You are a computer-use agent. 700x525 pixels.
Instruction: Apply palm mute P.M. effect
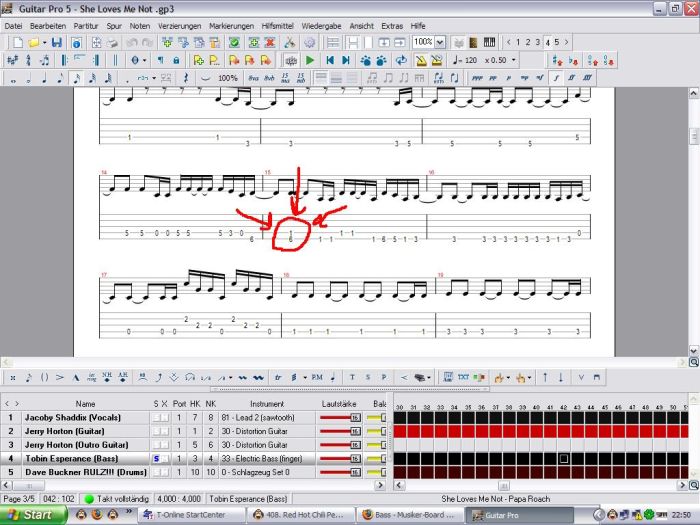pos(317,378)
